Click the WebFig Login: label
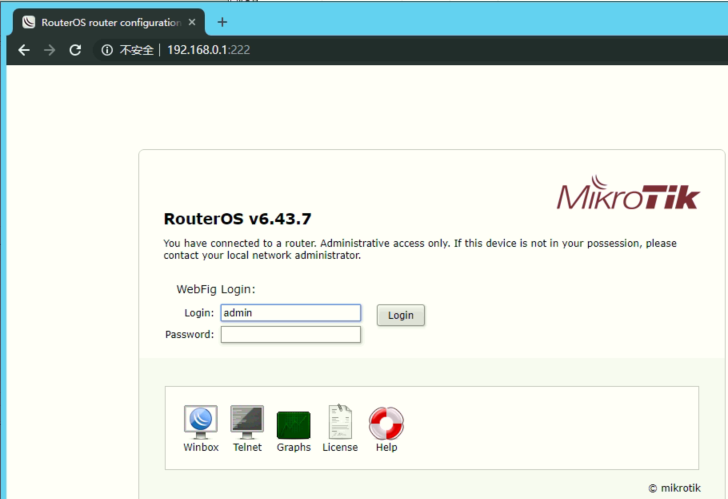 point(216,289)
